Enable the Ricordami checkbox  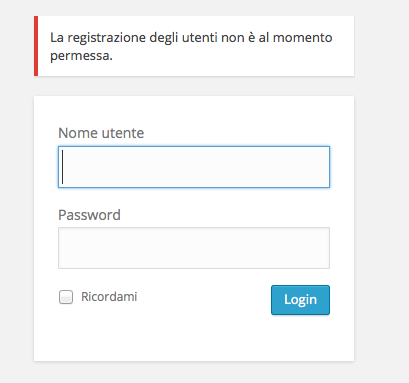pos(66,297)
